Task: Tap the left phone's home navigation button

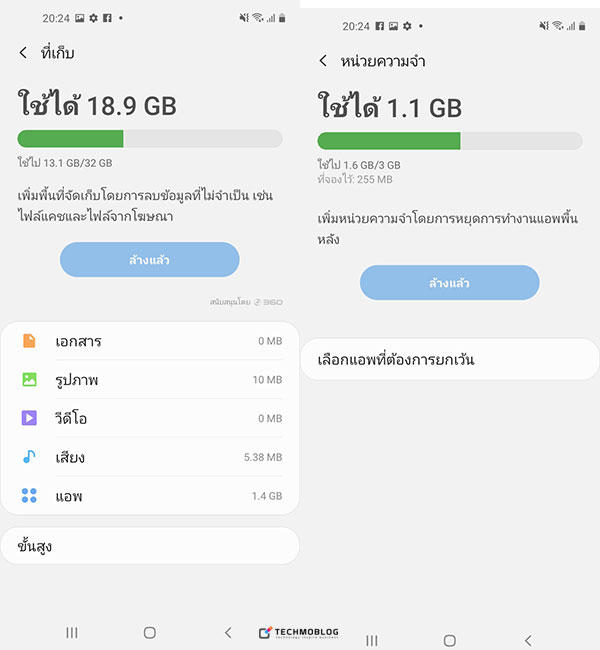Action: (150, 633)
